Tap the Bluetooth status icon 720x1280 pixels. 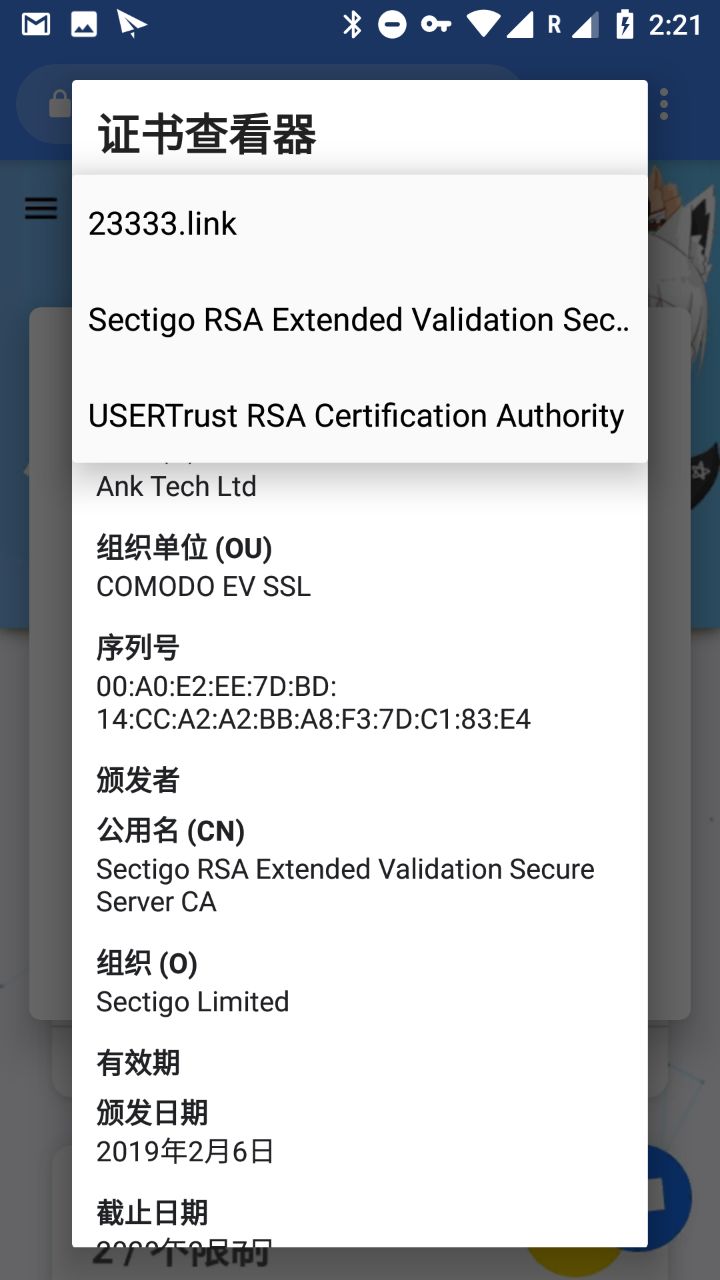[352, 24]
